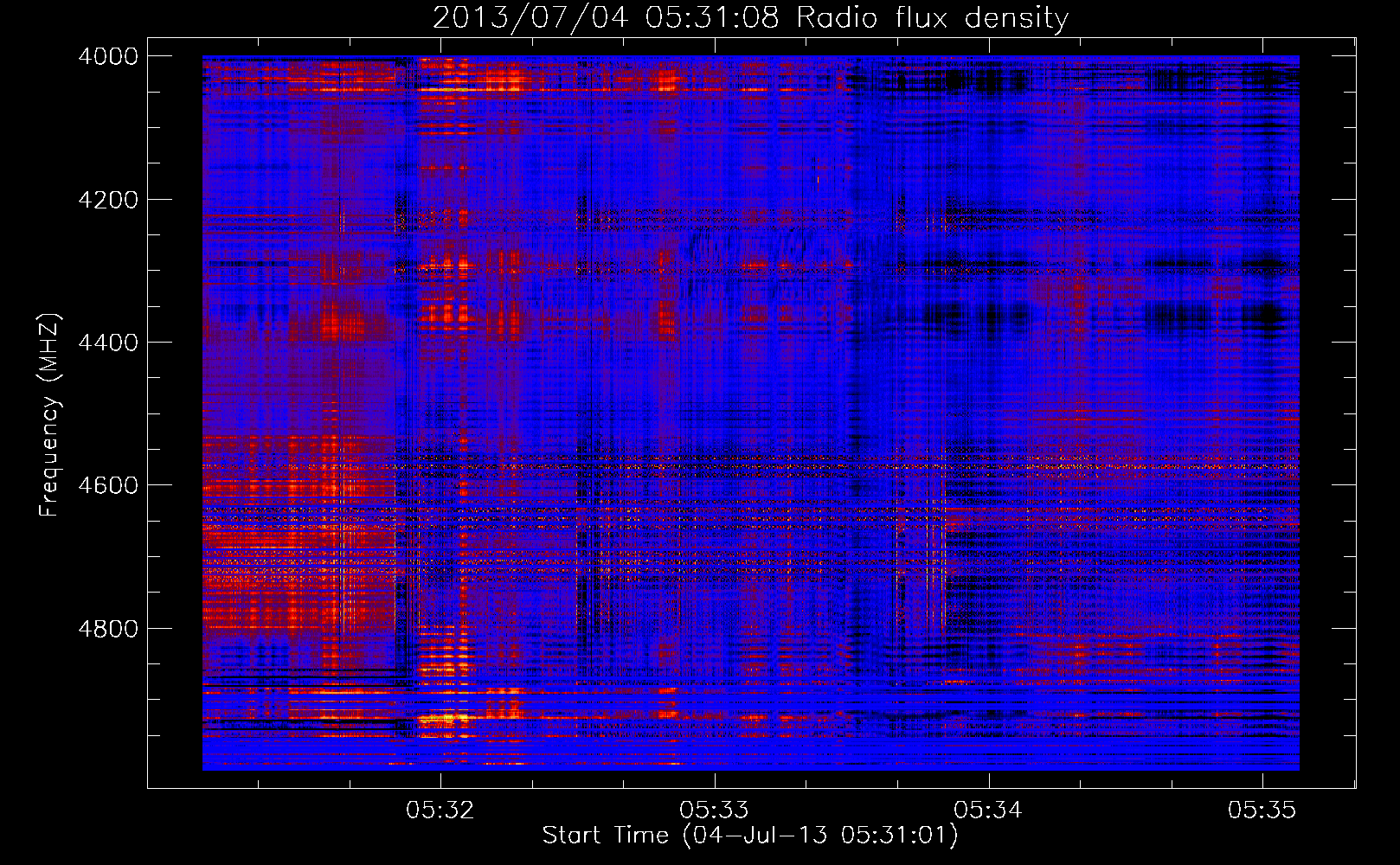Click the "Start Time (04-Jul-13 05:31:01)" axis label
Image resolution: width=1400 pixels, height=865 pixels.
(750, 836)
